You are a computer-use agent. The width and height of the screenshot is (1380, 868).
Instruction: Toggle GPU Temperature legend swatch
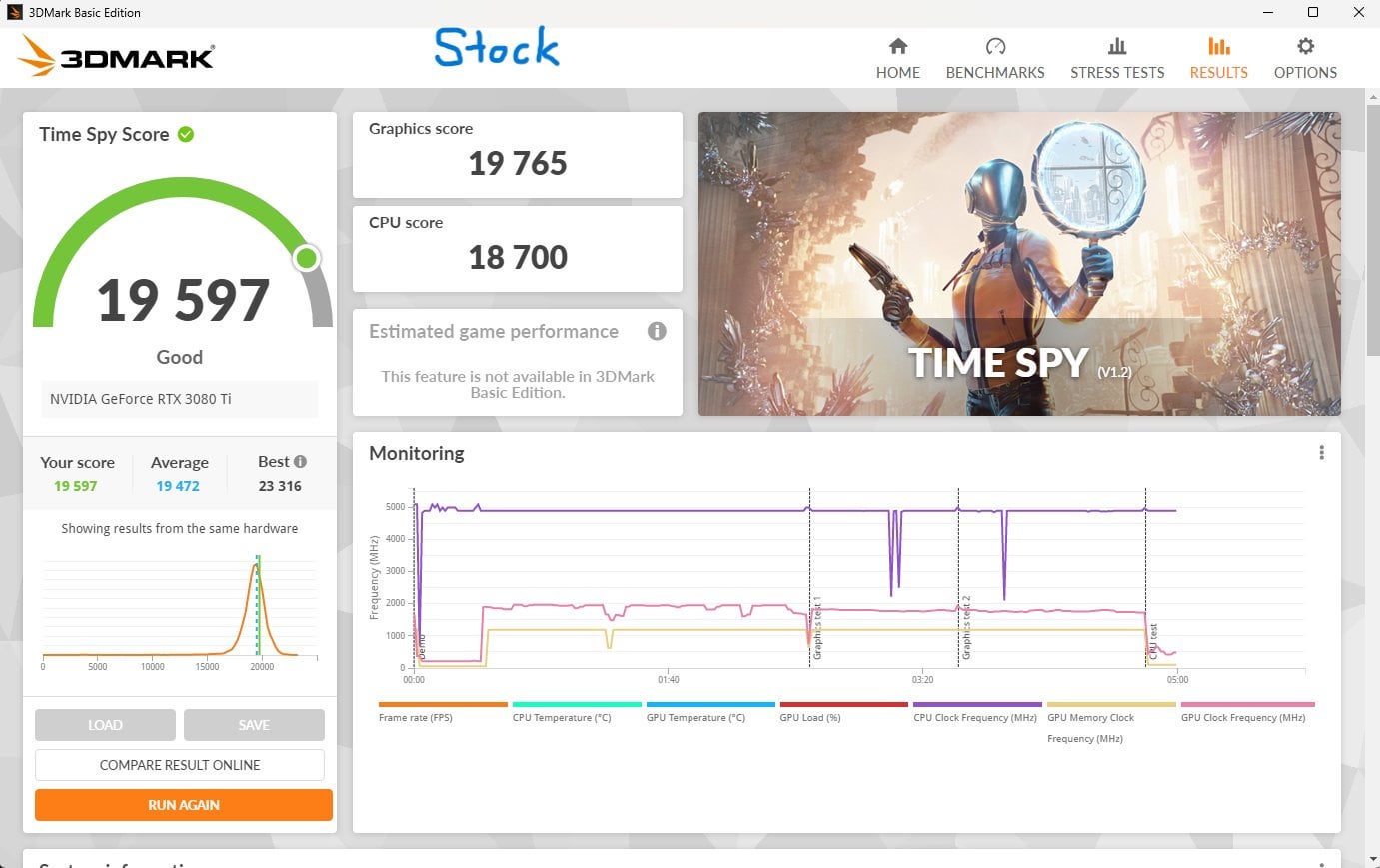[710, 704]
